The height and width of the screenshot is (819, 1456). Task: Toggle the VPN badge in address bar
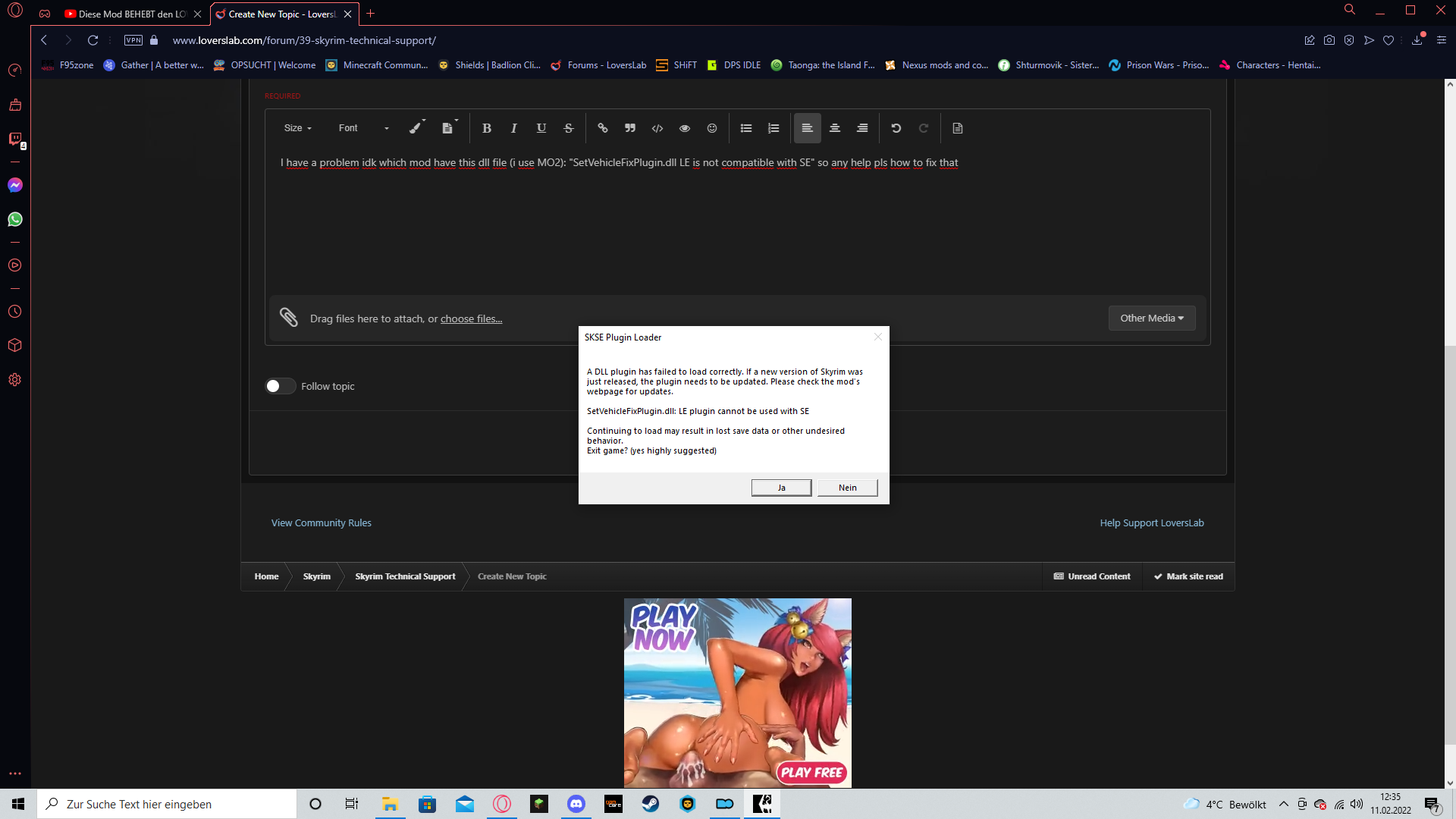pyautogui.click(x=133, y=40)
